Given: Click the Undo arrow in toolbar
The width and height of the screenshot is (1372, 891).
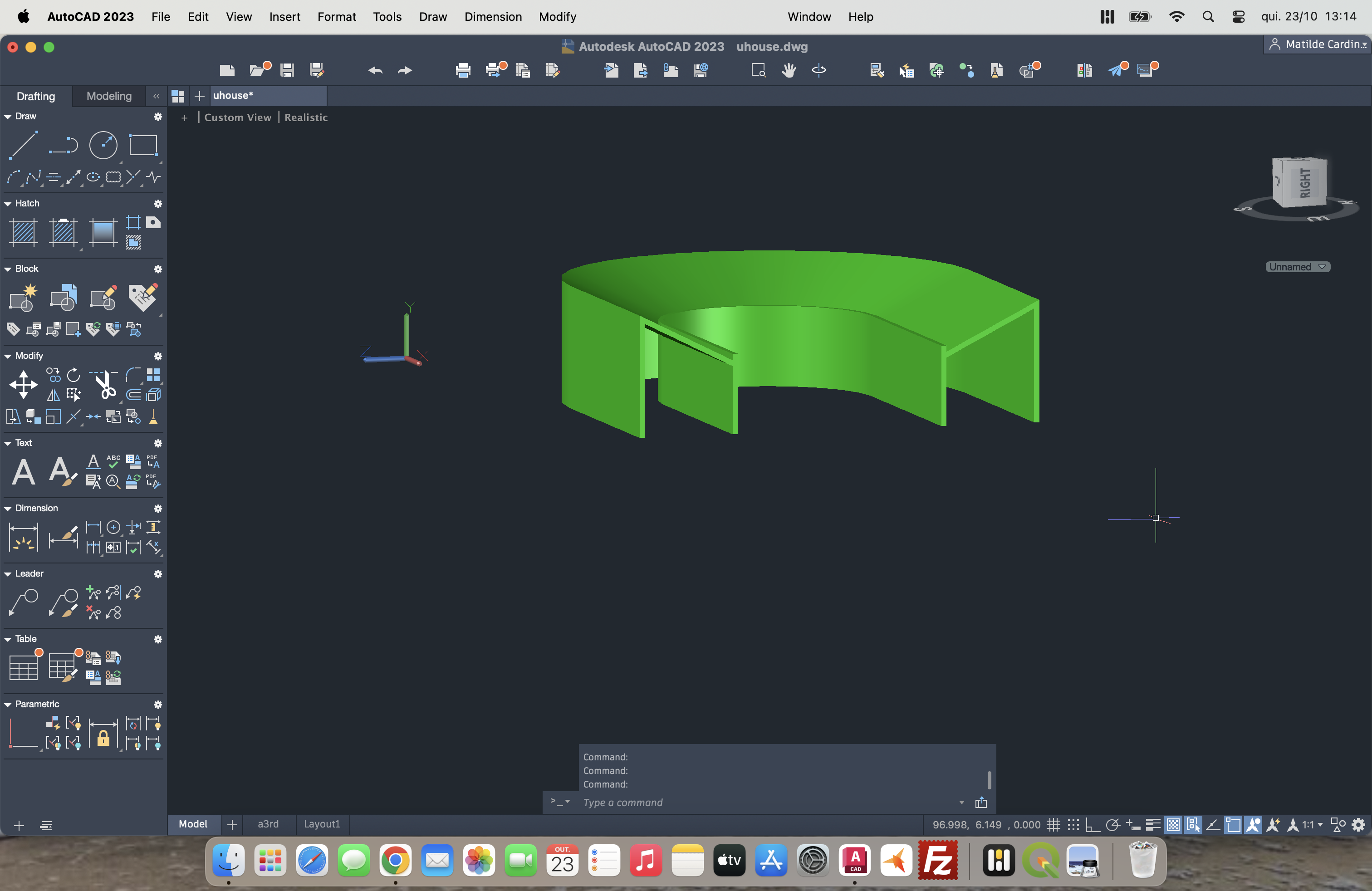Looking at the screenshot, I should [375, 70].
